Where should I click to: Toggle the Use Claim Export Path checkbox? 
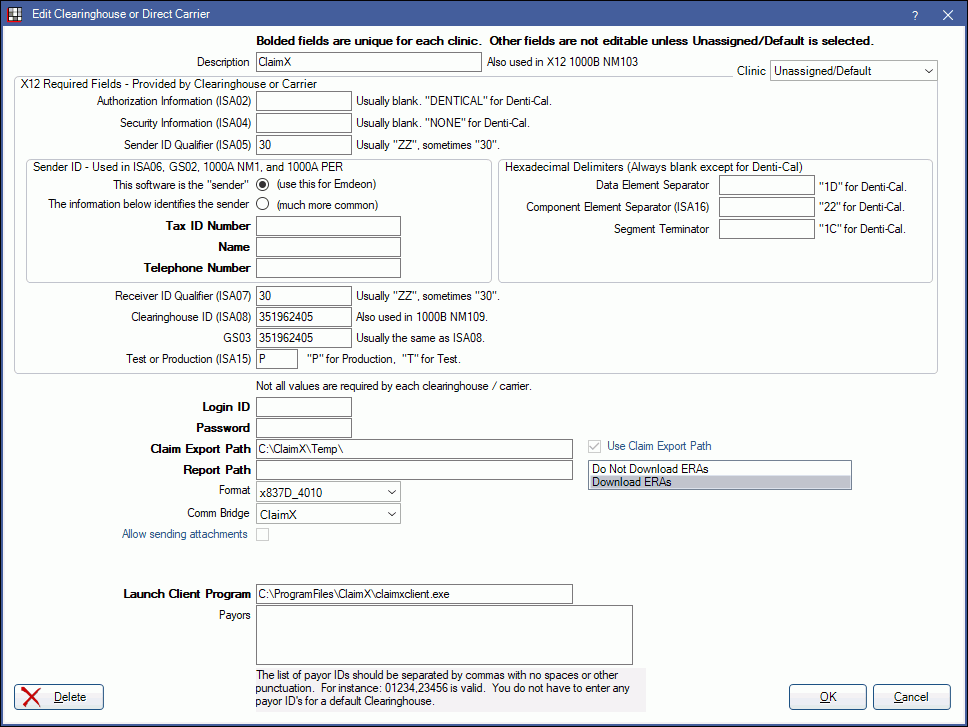(595, 446)
